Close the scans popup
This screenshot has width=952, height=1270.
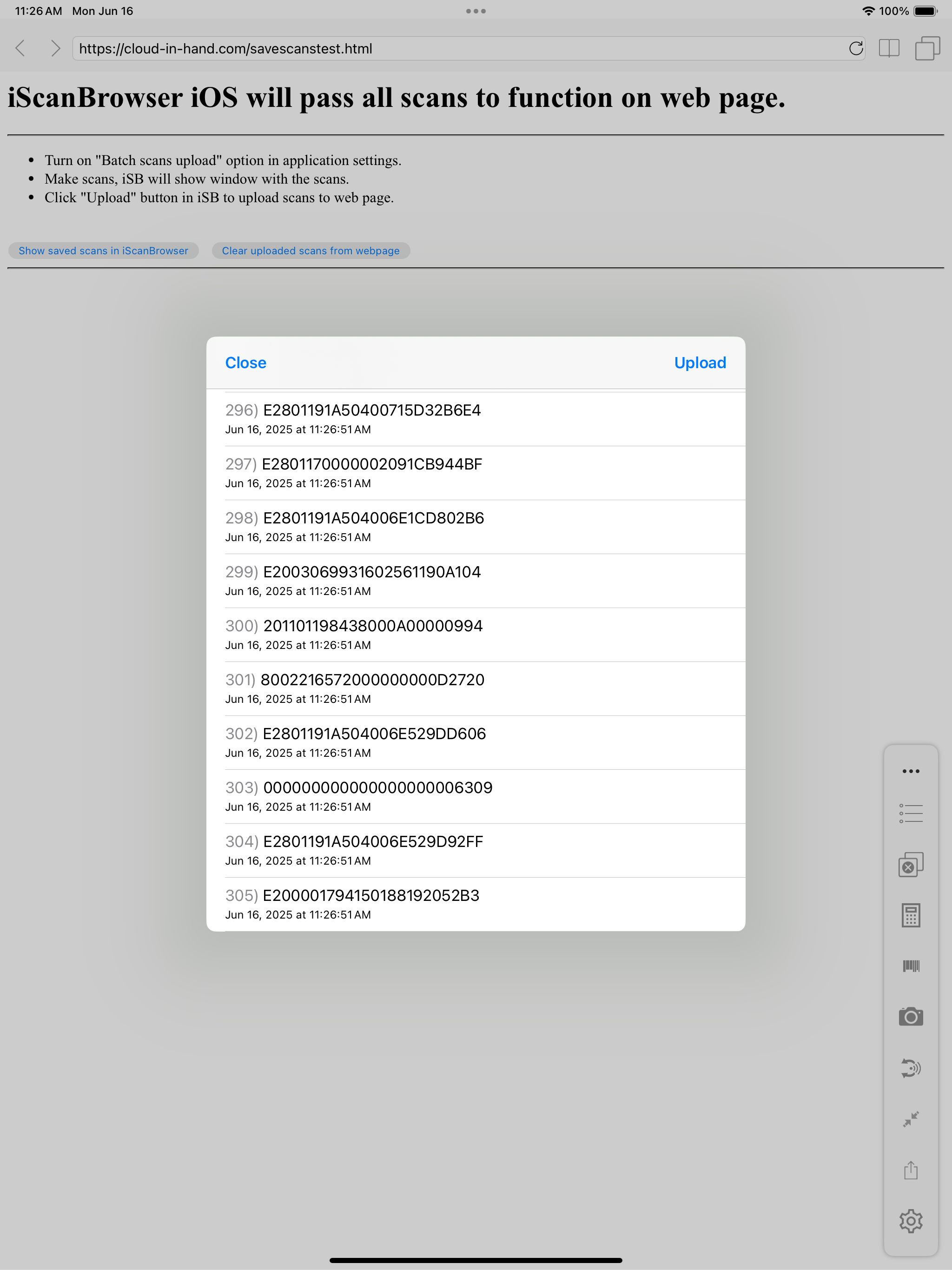[246, 363]
